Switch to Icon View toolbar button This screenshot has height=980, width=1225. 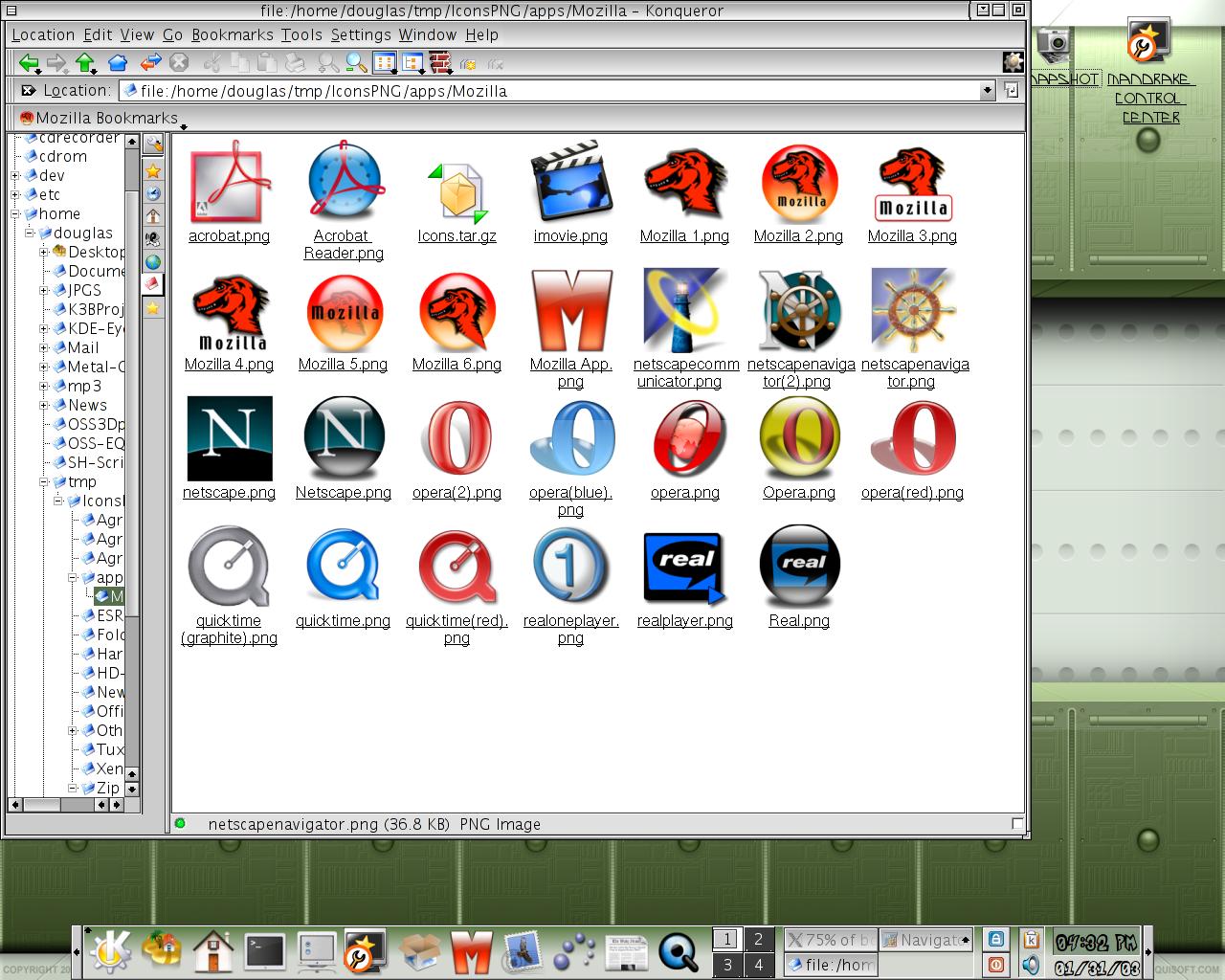(x=385, y=63)
